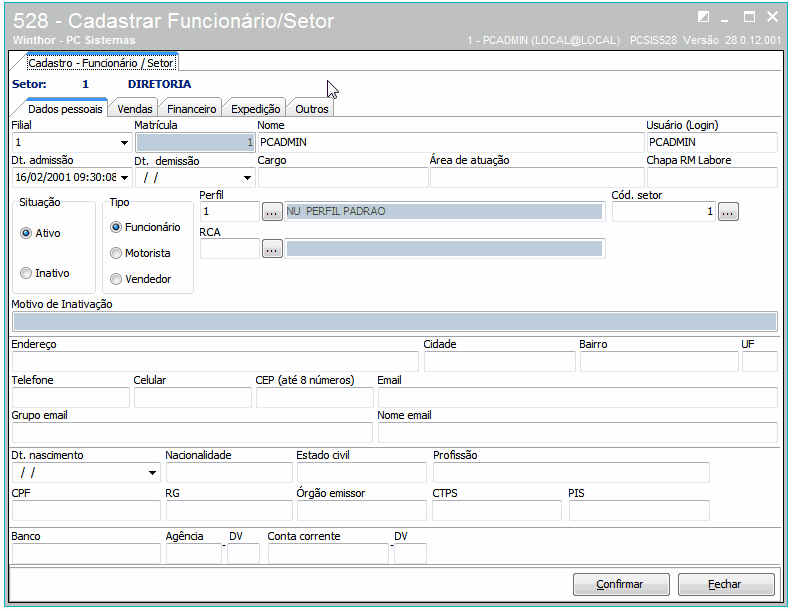Click the DV field after Conta corrente
The width and height of the screenshot is (792, 611).
tap(410, 554)
